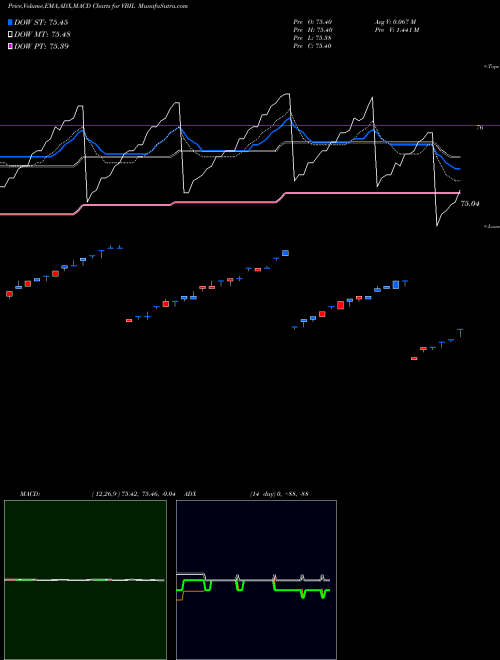Click the 76 price axis label

[479, 128]
